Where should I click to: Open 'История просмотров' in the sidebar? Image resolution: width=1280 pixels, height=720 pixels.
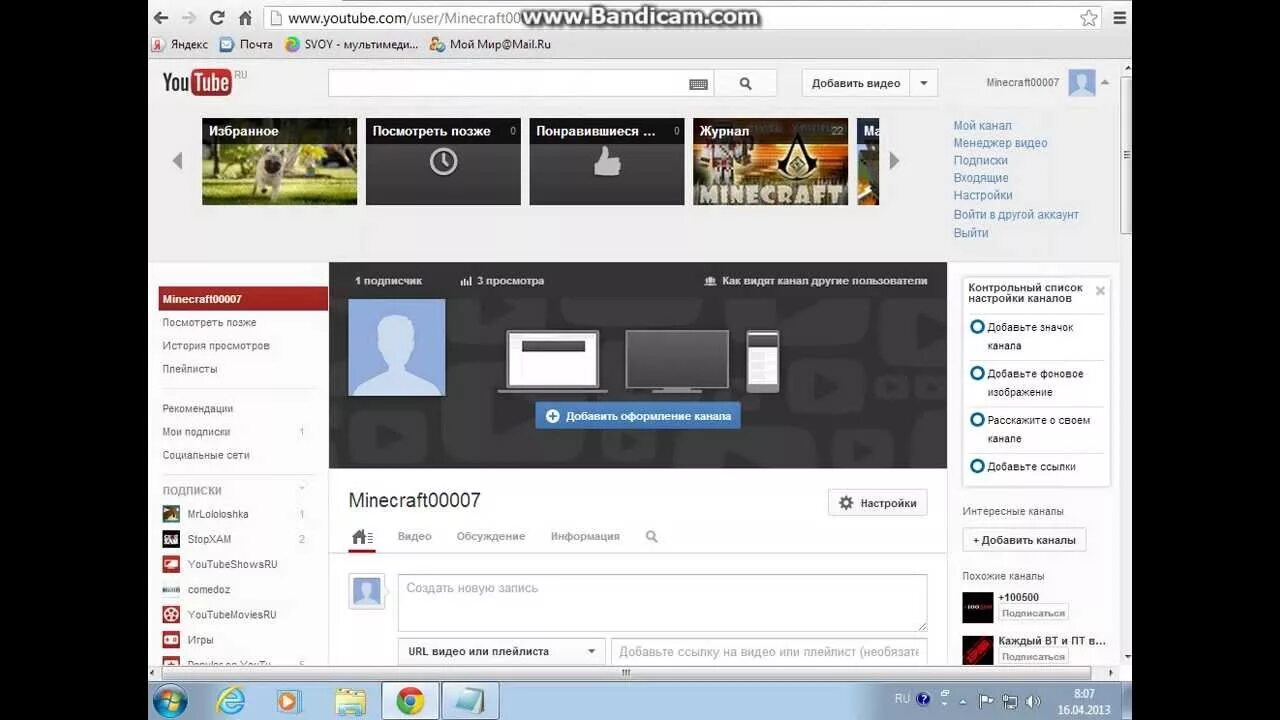click(x=216, y=346)
